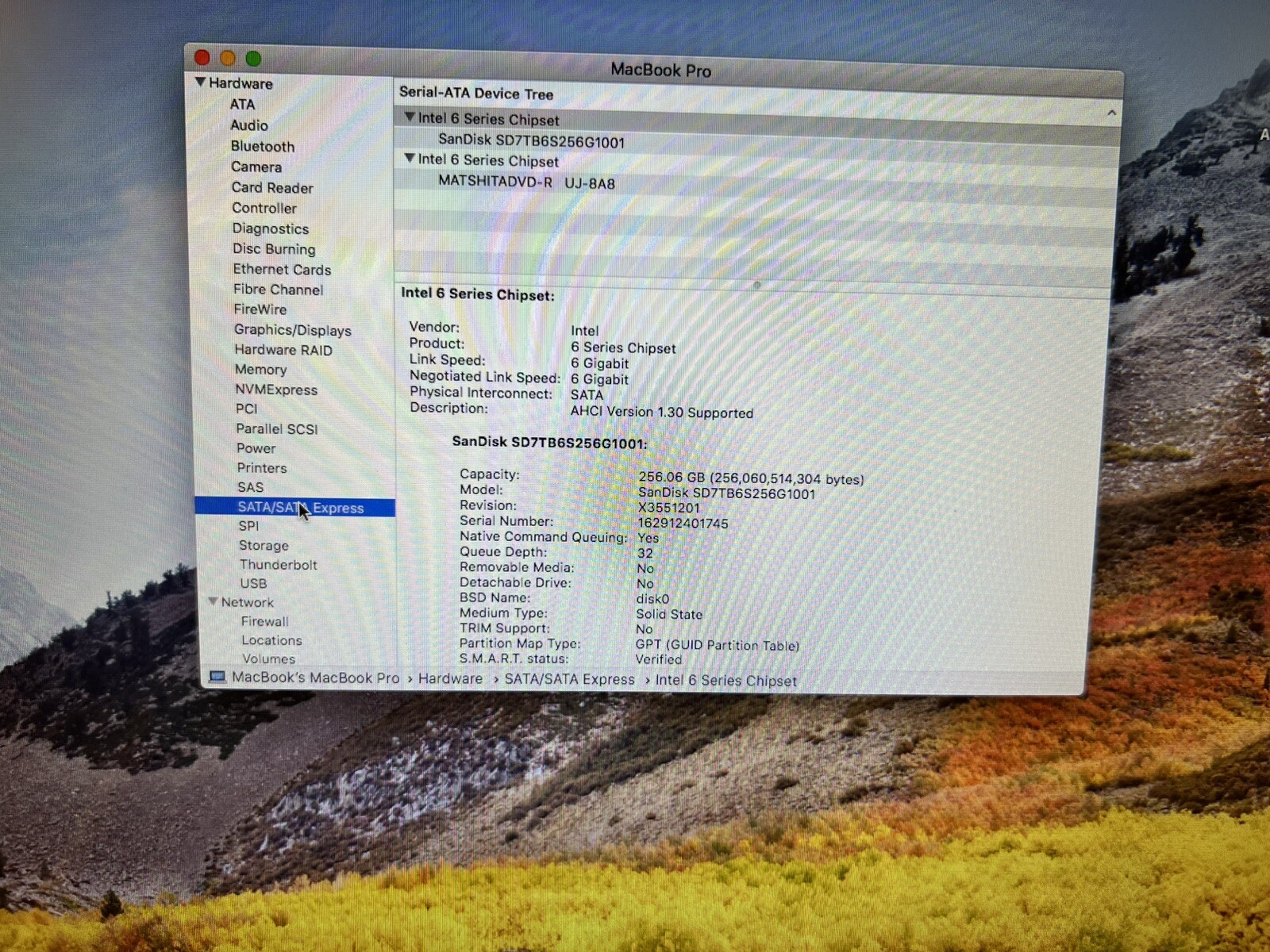The width and height of the screenshot is (1270, 952).
Task: Select ATA in the Hardware list
Action: click(x=242, y=104)
